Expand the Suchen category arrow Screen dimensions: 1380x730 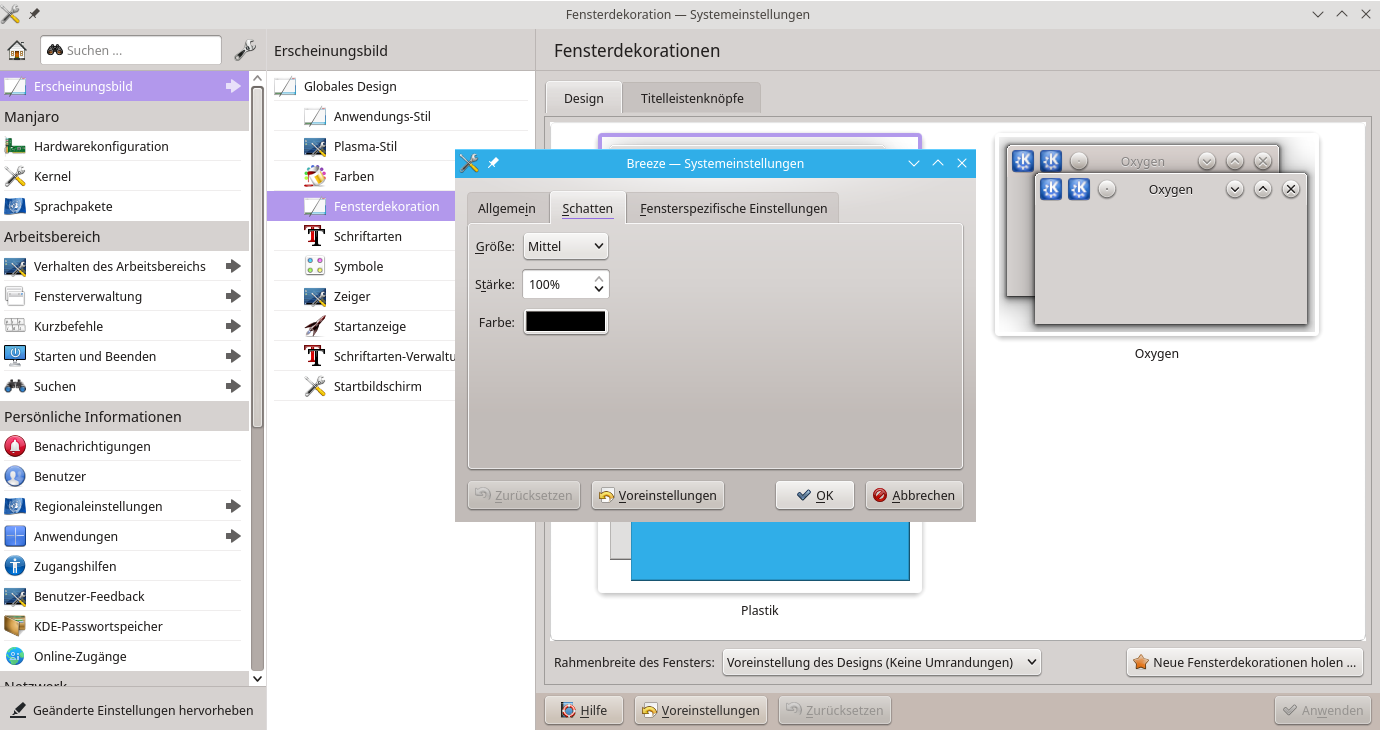tap(233, 386)
